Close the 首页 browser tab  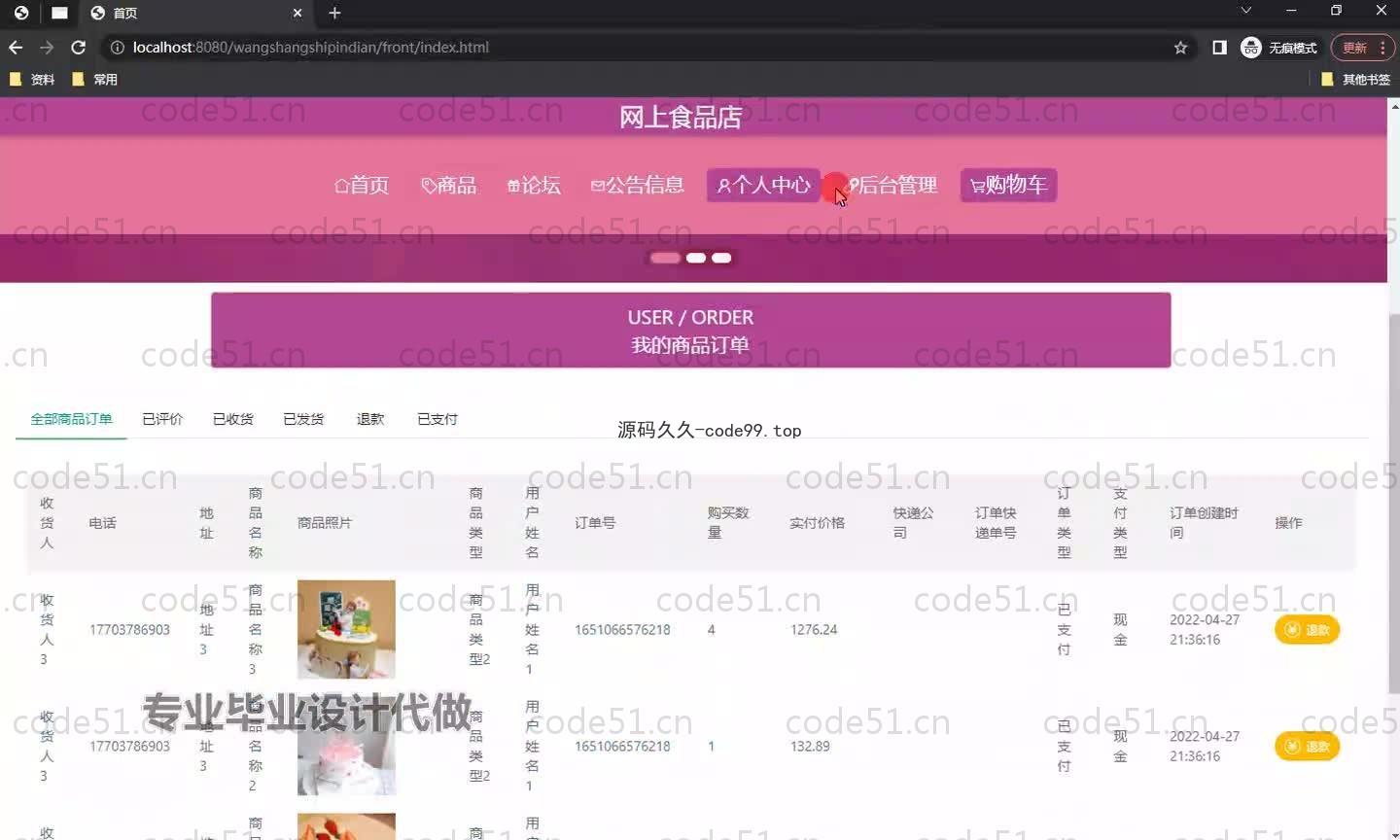(x=297, y=13)
